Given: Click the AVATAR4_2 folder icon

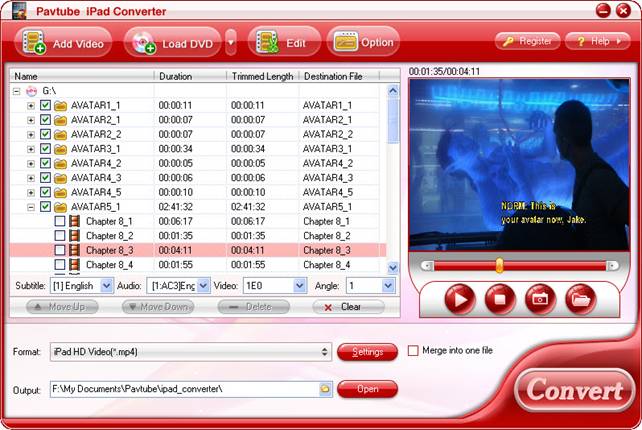Looking at the screenshot, I should (x=61, y=164).
